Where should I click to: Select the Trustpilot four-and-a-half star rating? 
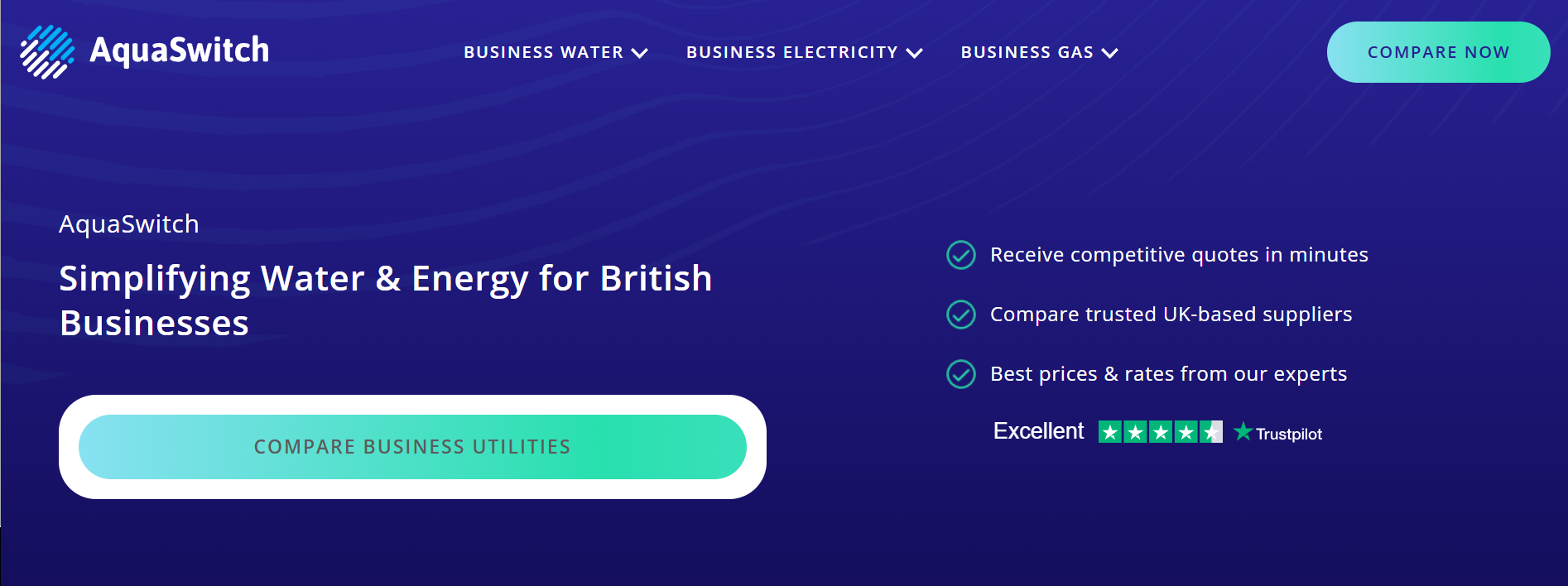pyautogui.click(x=1159, y=431)
